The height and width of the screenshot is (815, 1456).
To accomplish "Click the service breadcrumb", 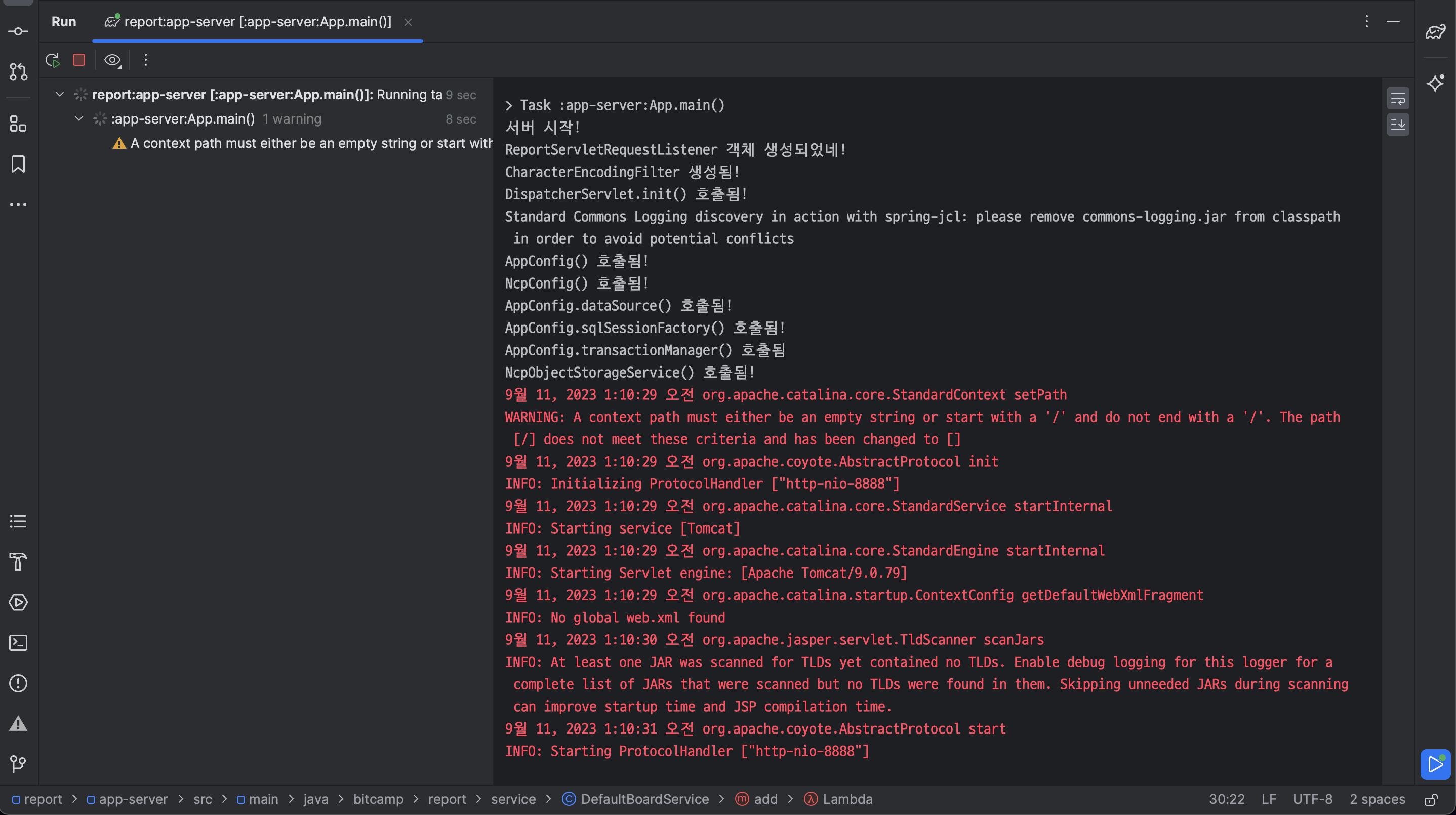I will coord(513,799).
